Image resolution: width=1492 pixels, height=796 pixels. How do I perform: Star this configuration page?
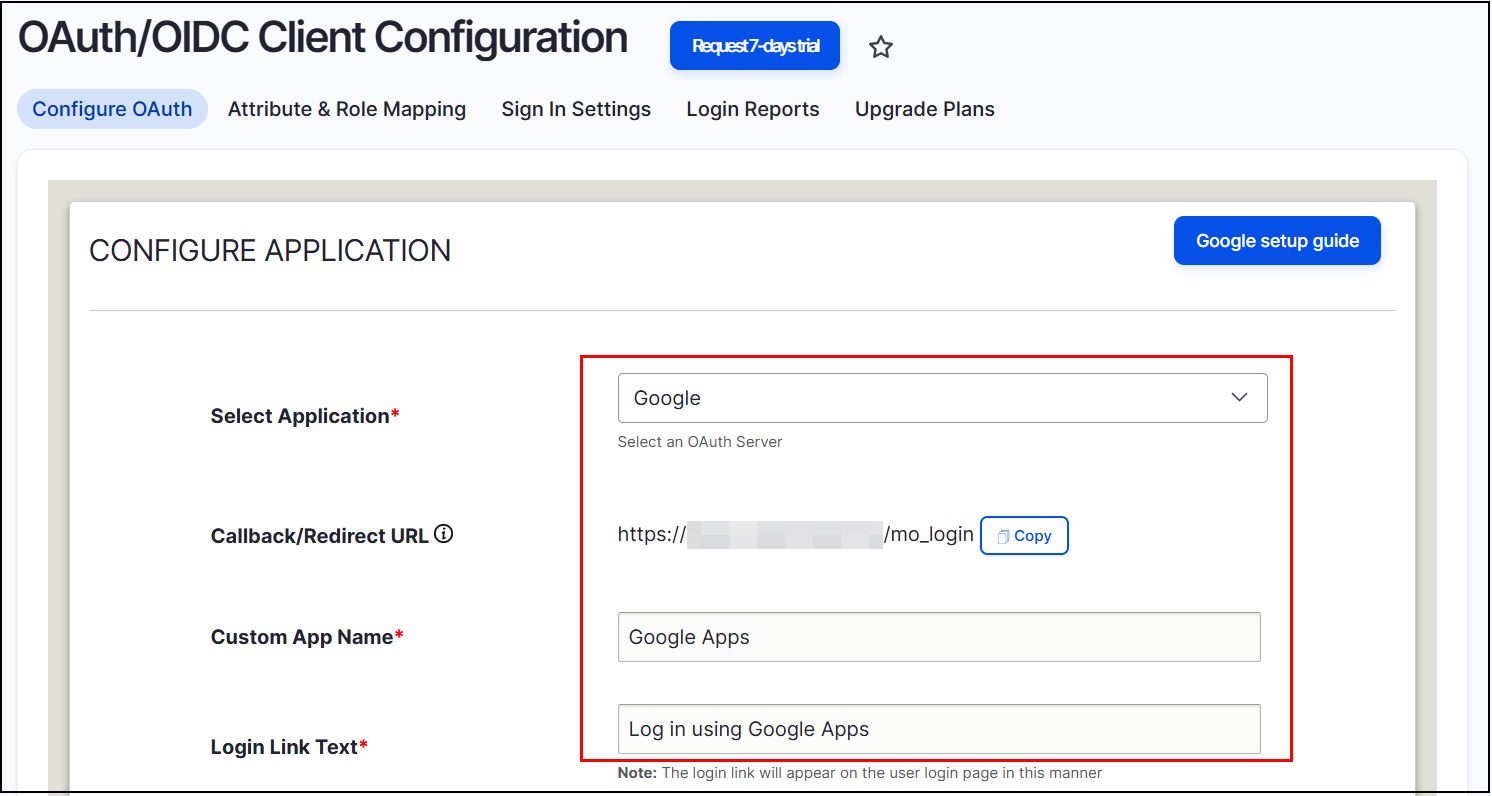tap(881, 46)
